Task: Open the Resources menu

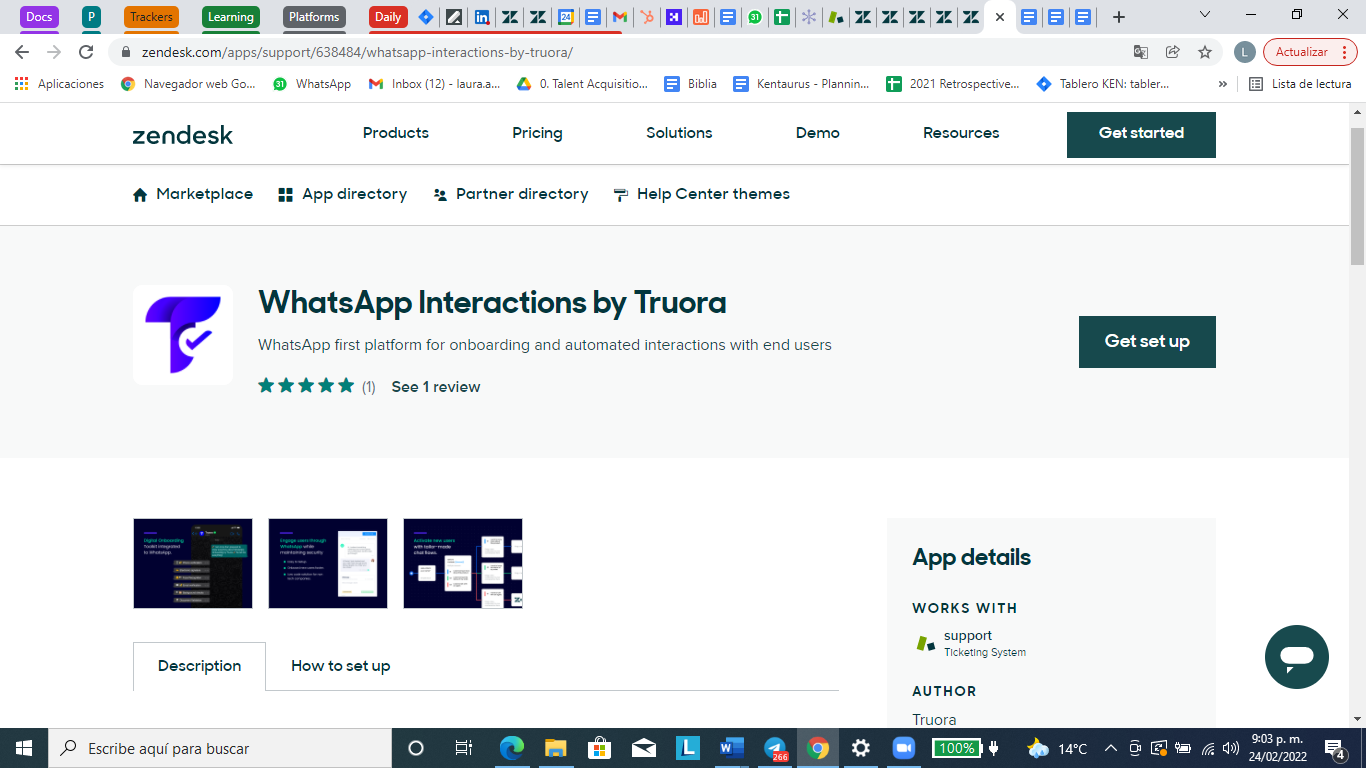Action: pyautogui.click(x=961, y=133)
